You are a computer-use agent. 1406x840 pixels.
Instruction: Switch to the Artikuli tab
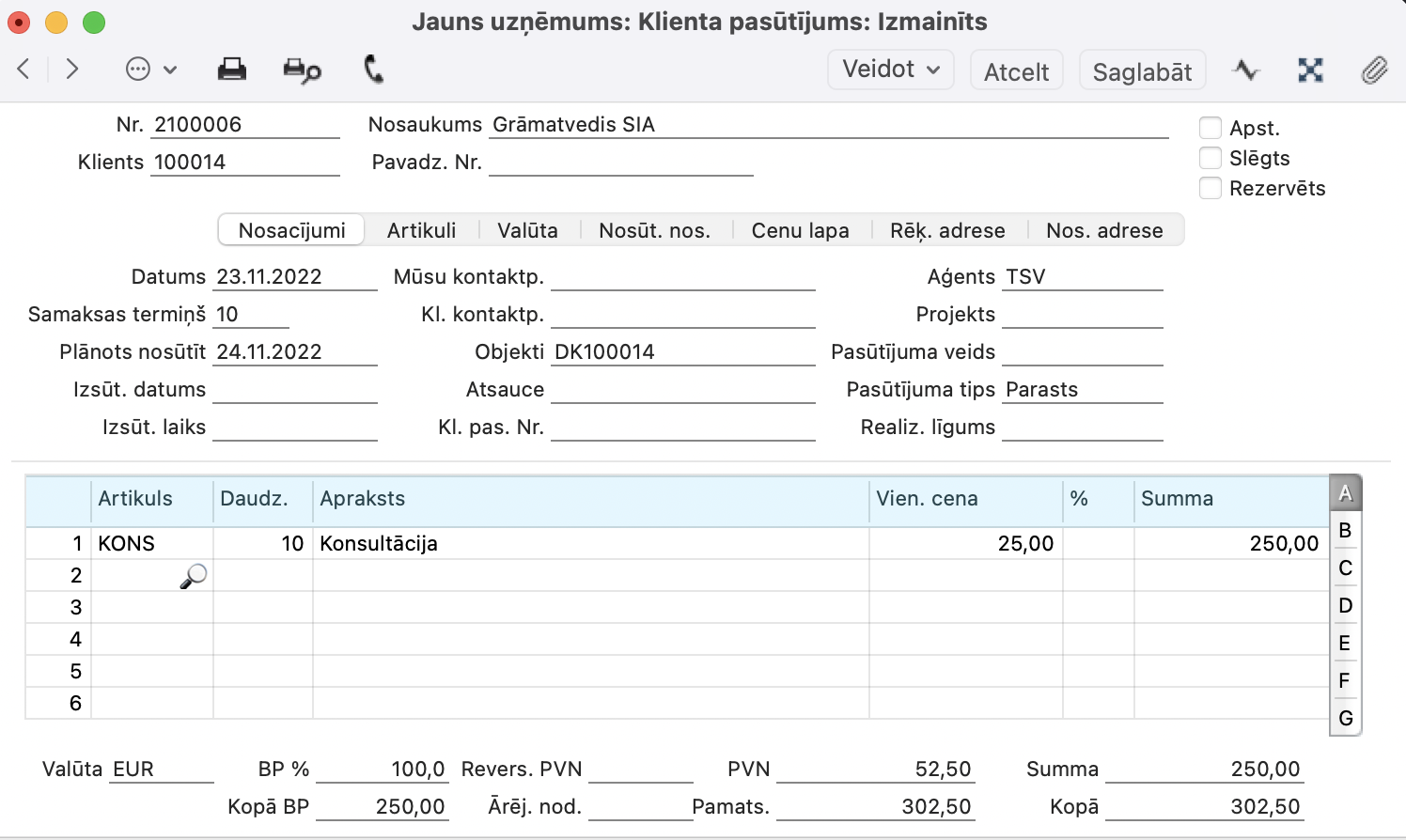tap(421, 230)
